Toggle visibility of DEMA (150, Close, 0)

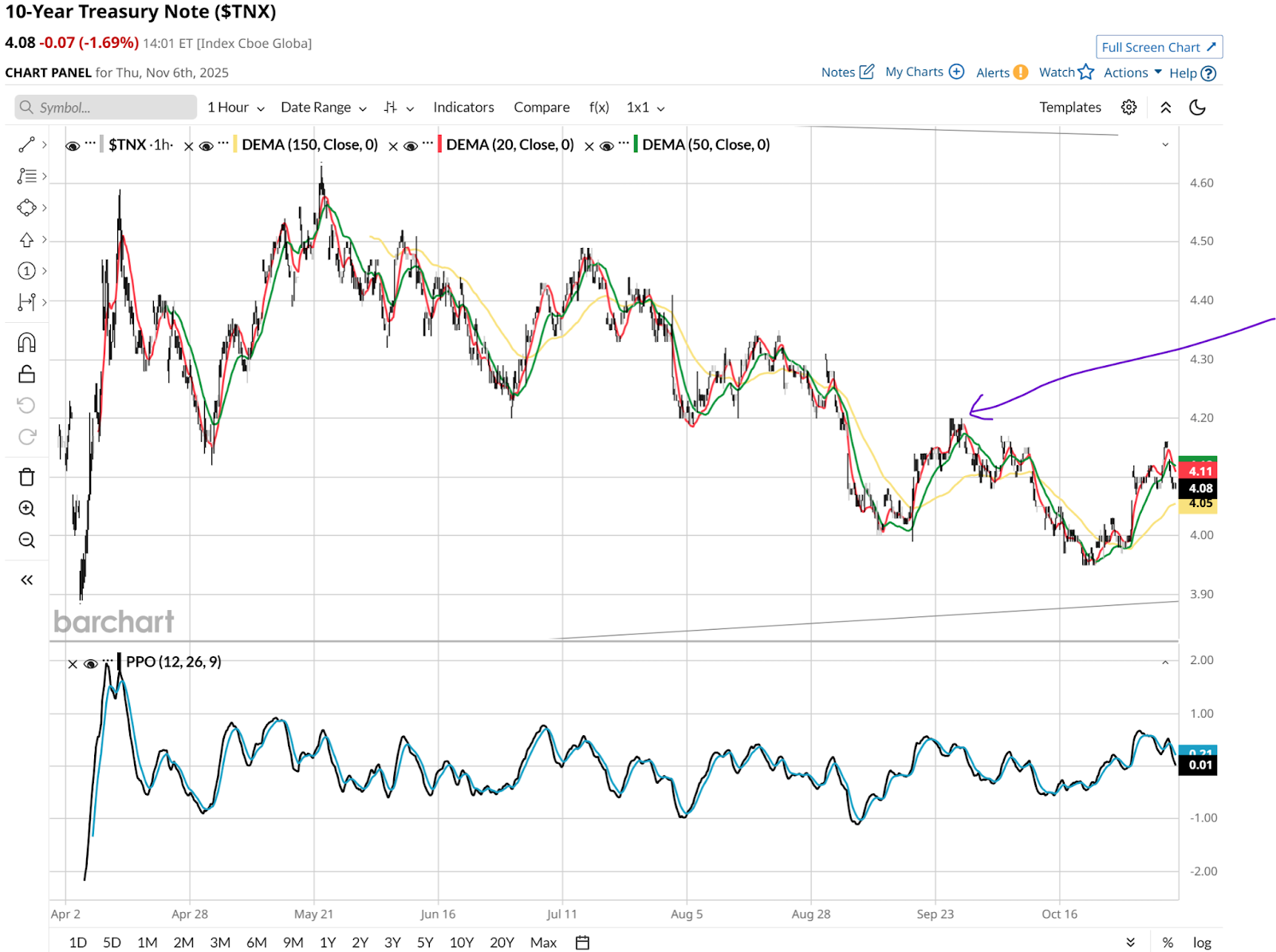pos(207,146)
